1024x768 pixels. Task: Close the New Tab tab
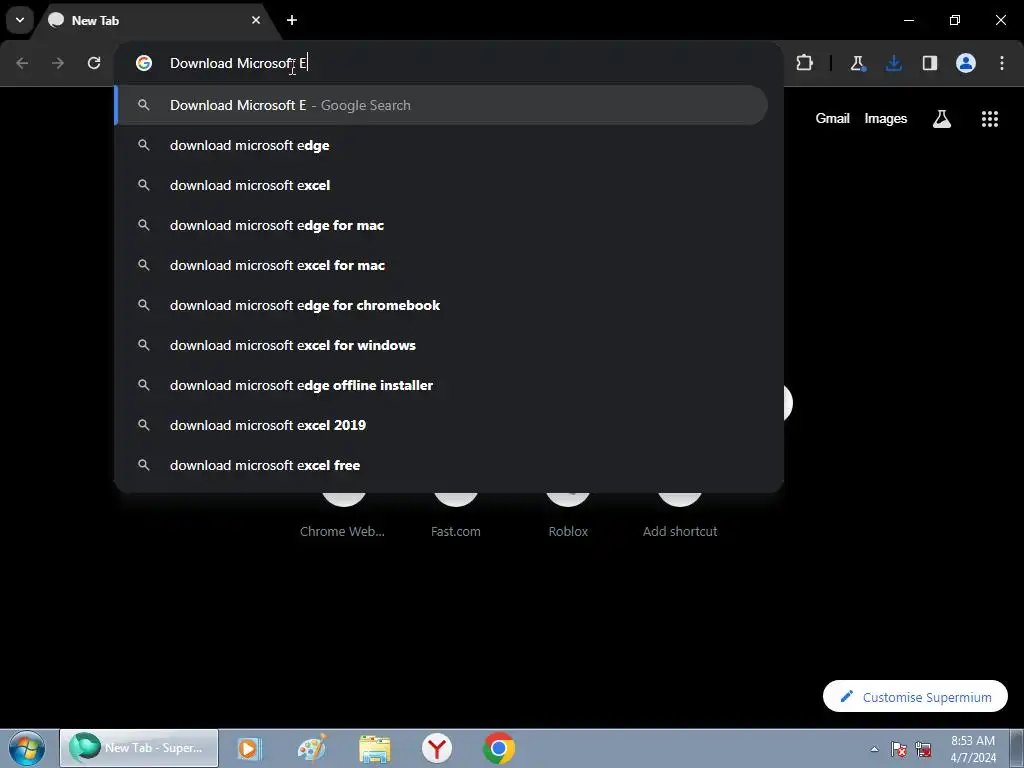pyautogui.click(x=256, y=20)
